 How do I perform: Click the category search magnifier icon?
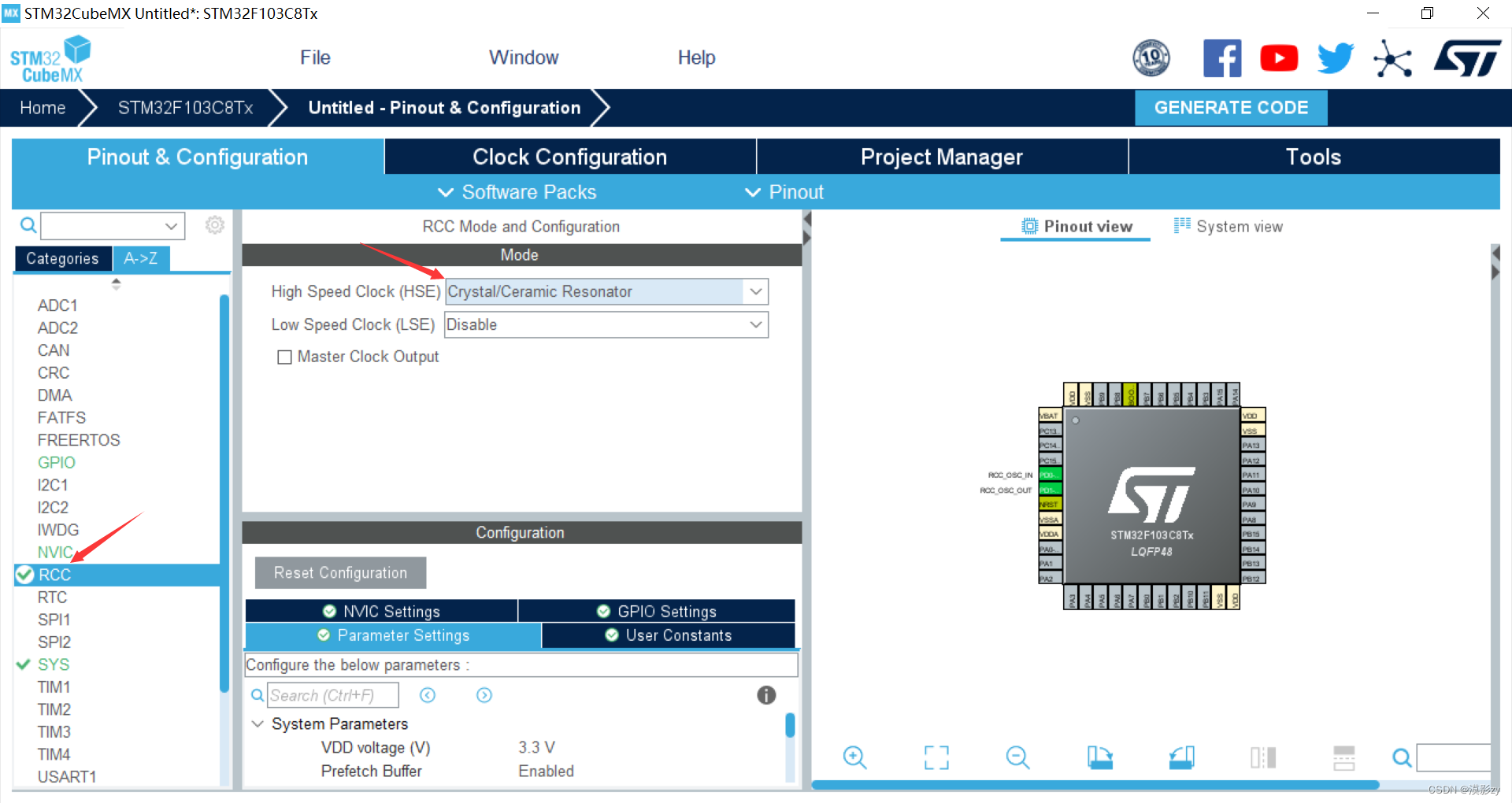[28, 226]
